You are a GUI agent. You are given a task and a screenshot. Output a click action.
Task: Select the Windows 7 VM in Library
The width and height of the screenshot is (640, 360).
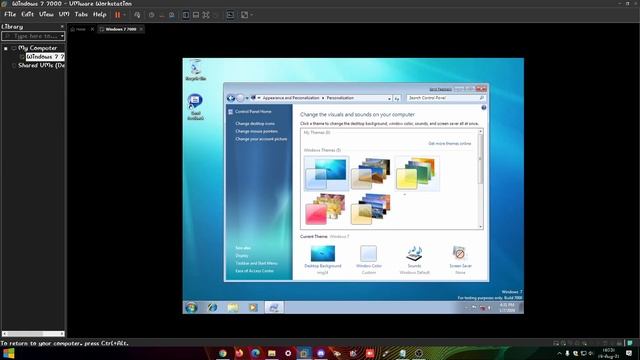pyautogui.click(x=45, y=57)
